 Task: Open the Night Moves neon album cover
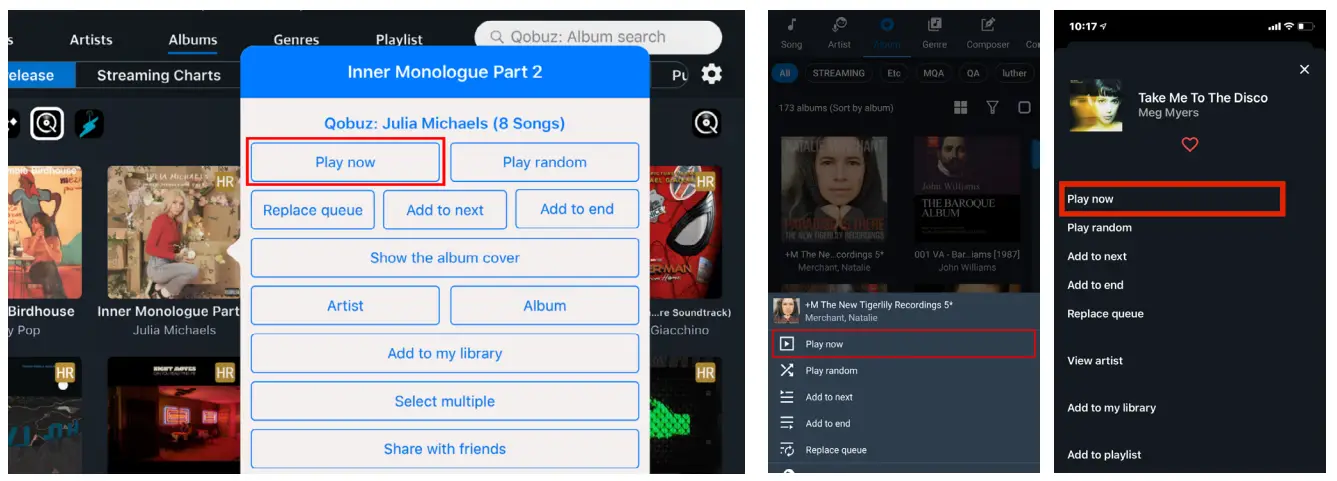173,415
